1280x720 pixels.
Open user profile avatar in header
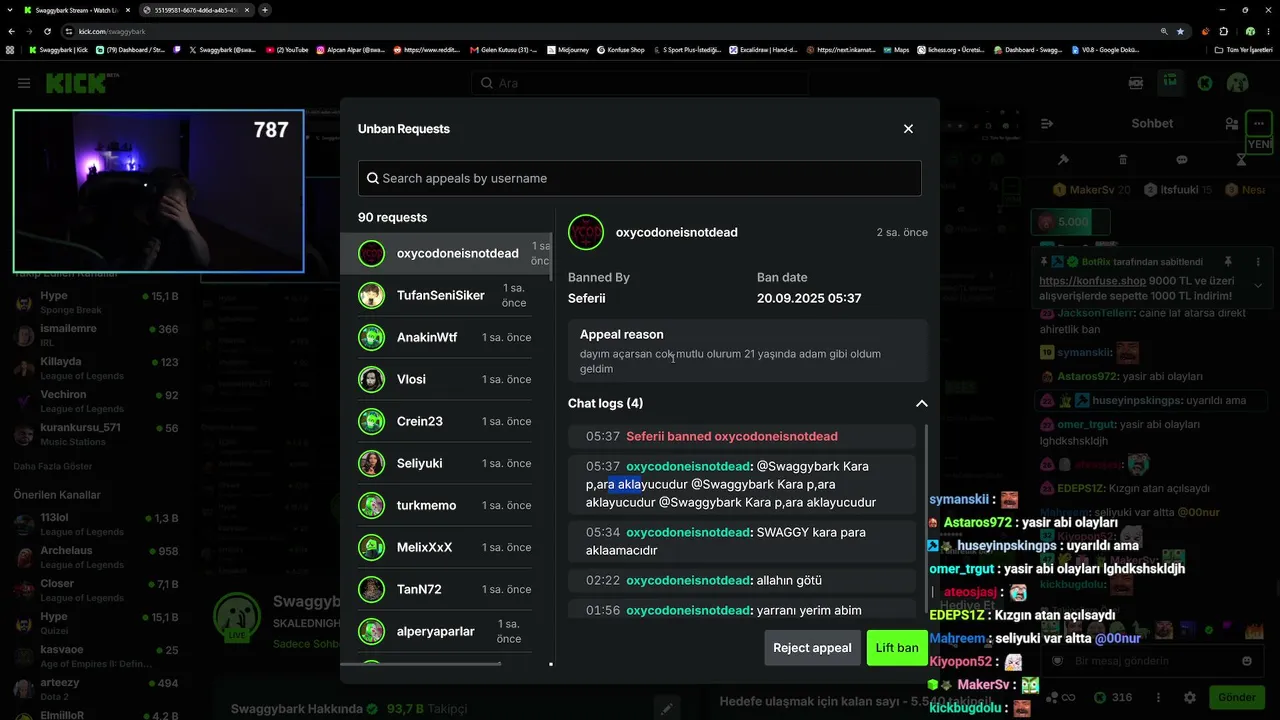click(x=1237, y=84)
